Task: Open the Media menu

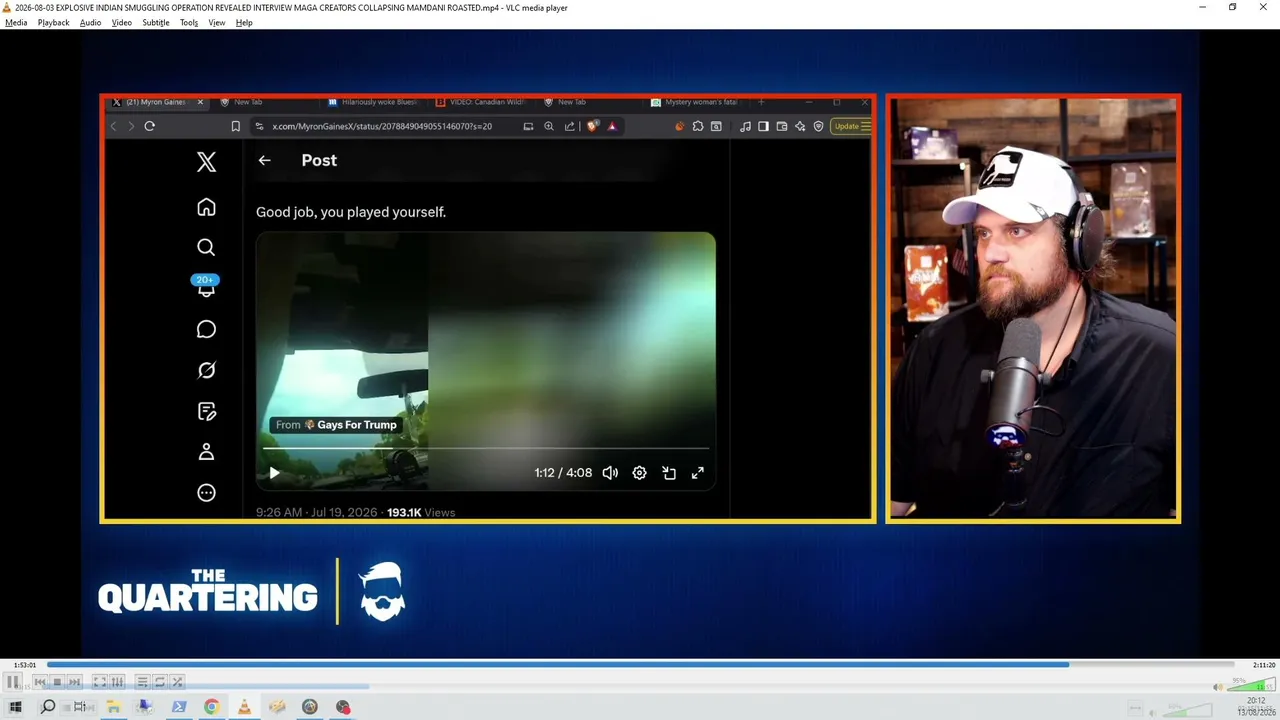Action: pyautogui.click(x=16, y=23)
